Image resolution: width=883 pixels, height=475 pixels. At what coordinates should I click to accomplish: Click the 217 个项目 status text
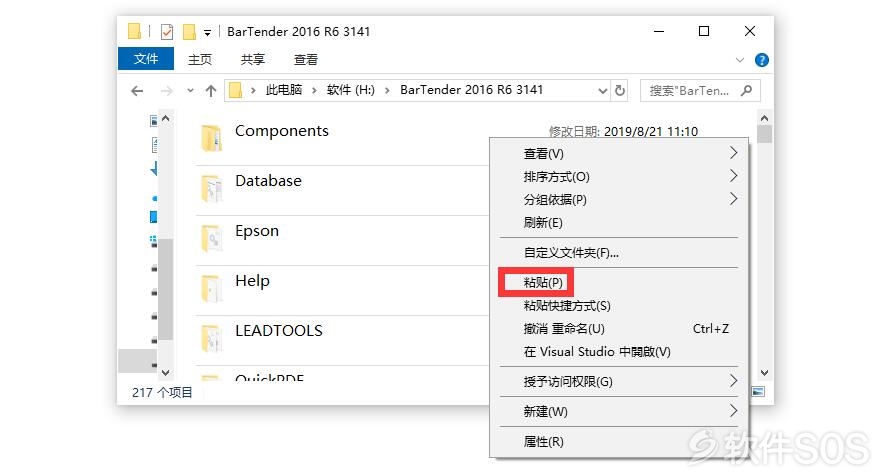(x=162, y=393)
